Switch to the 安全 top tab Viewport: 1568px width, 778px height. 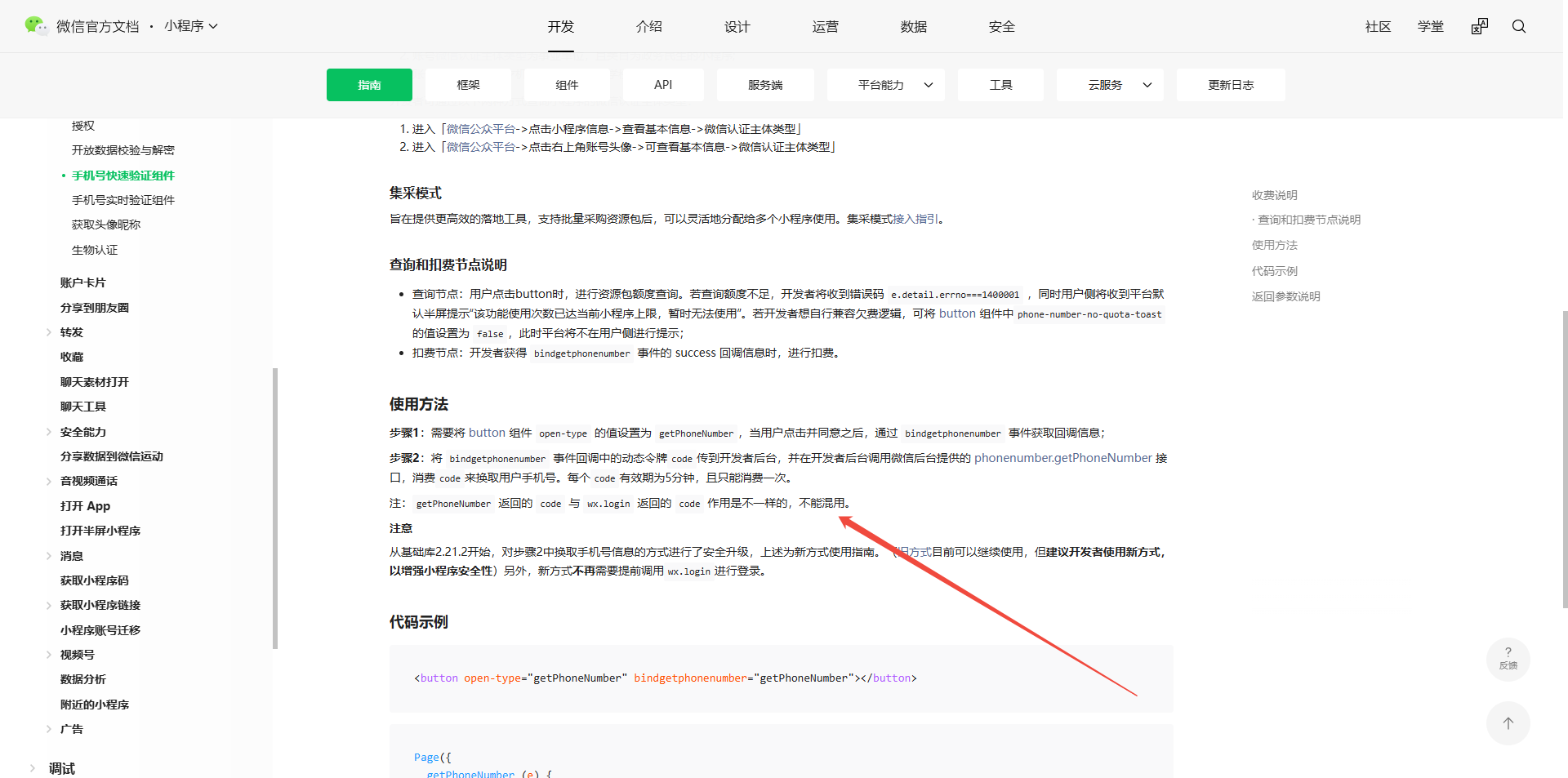(x=1002, y=27)
